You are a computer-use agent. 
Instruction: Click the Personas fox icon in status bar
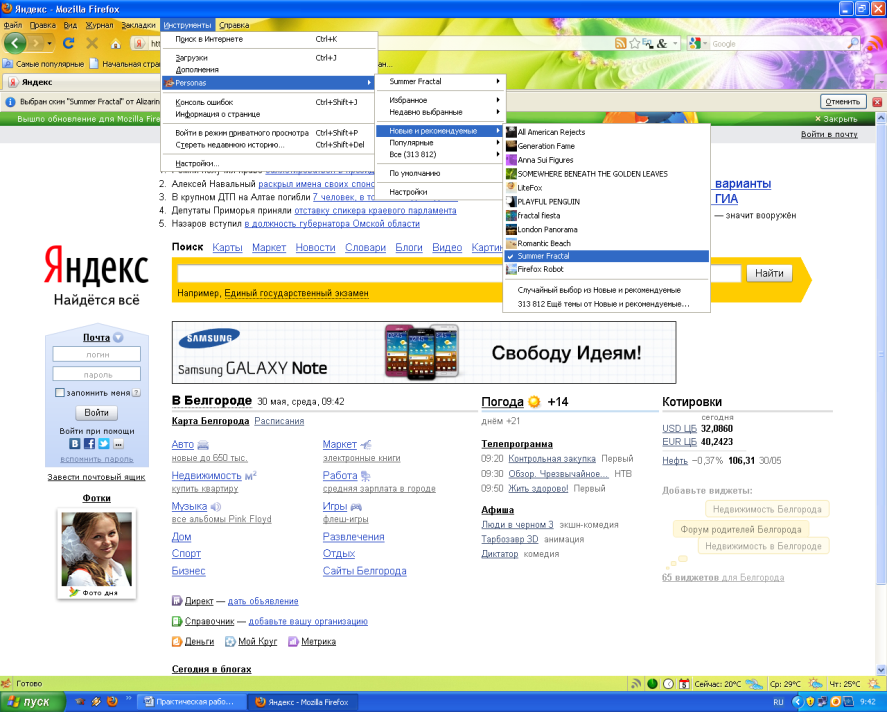click(6, 683)
